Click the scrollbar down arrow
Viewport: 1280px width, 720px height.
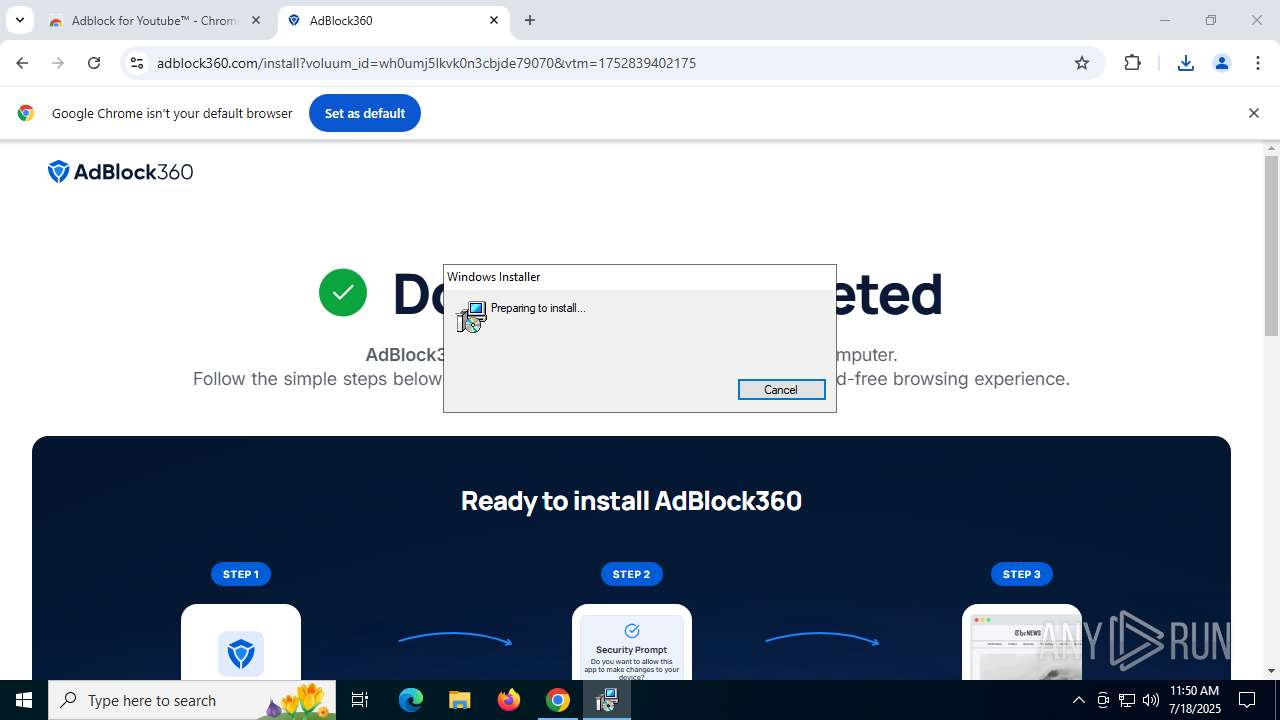click(1271, 671)
